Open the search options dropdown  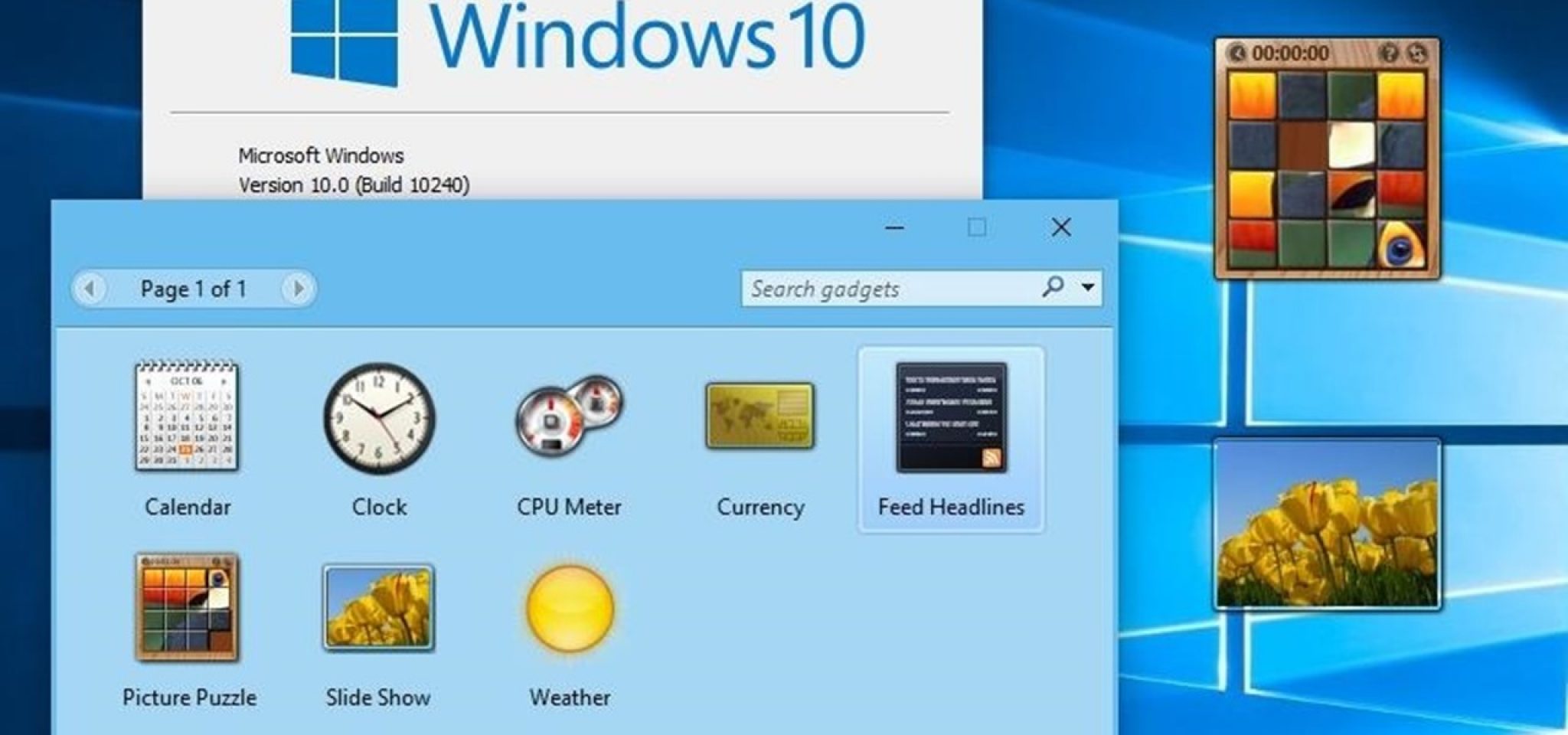1089,287
